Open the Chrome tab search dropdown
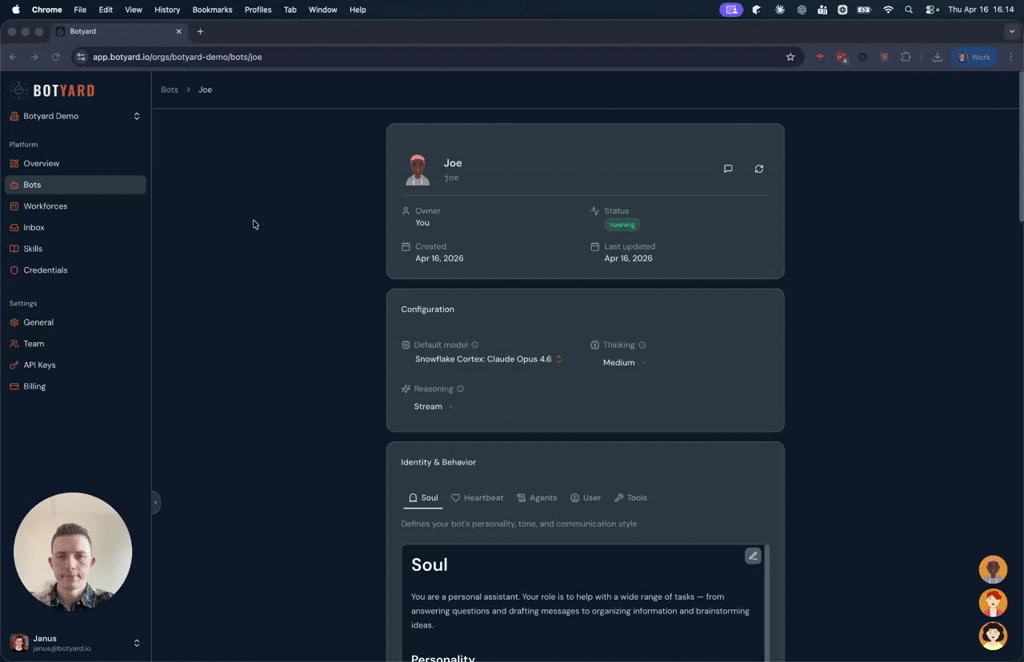This screenshot has height=662, width=1024. pyautogui.click(x=1012, y=31)
